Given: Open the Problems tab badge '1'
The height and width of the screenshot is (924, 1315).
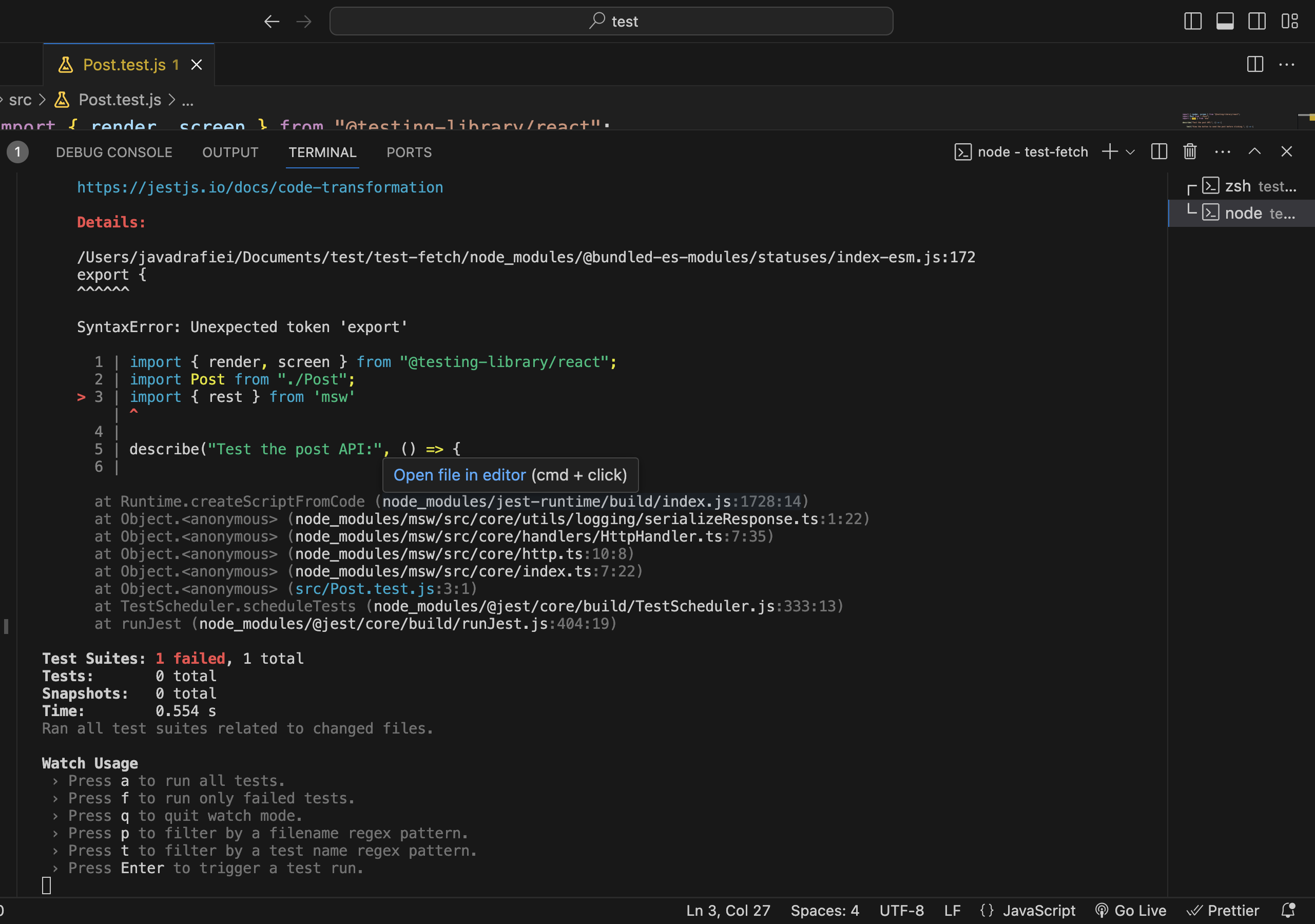Looking at the screenshot, I should point(18,152).
